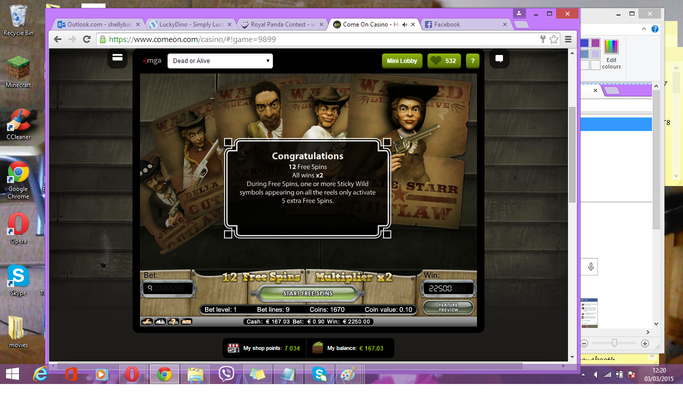The height and width of the screenshot is (400, 683).
Task: Reload the current page
Action: [x=87, y=39]
